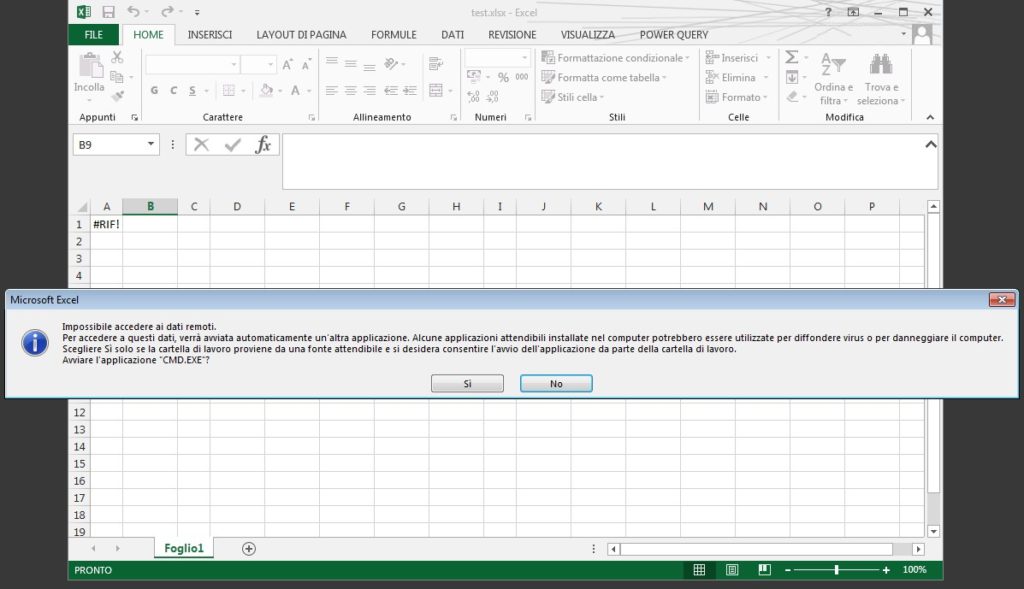Expand the formula bar
This screenshot has height=589, width=1024.
point(931,144)
